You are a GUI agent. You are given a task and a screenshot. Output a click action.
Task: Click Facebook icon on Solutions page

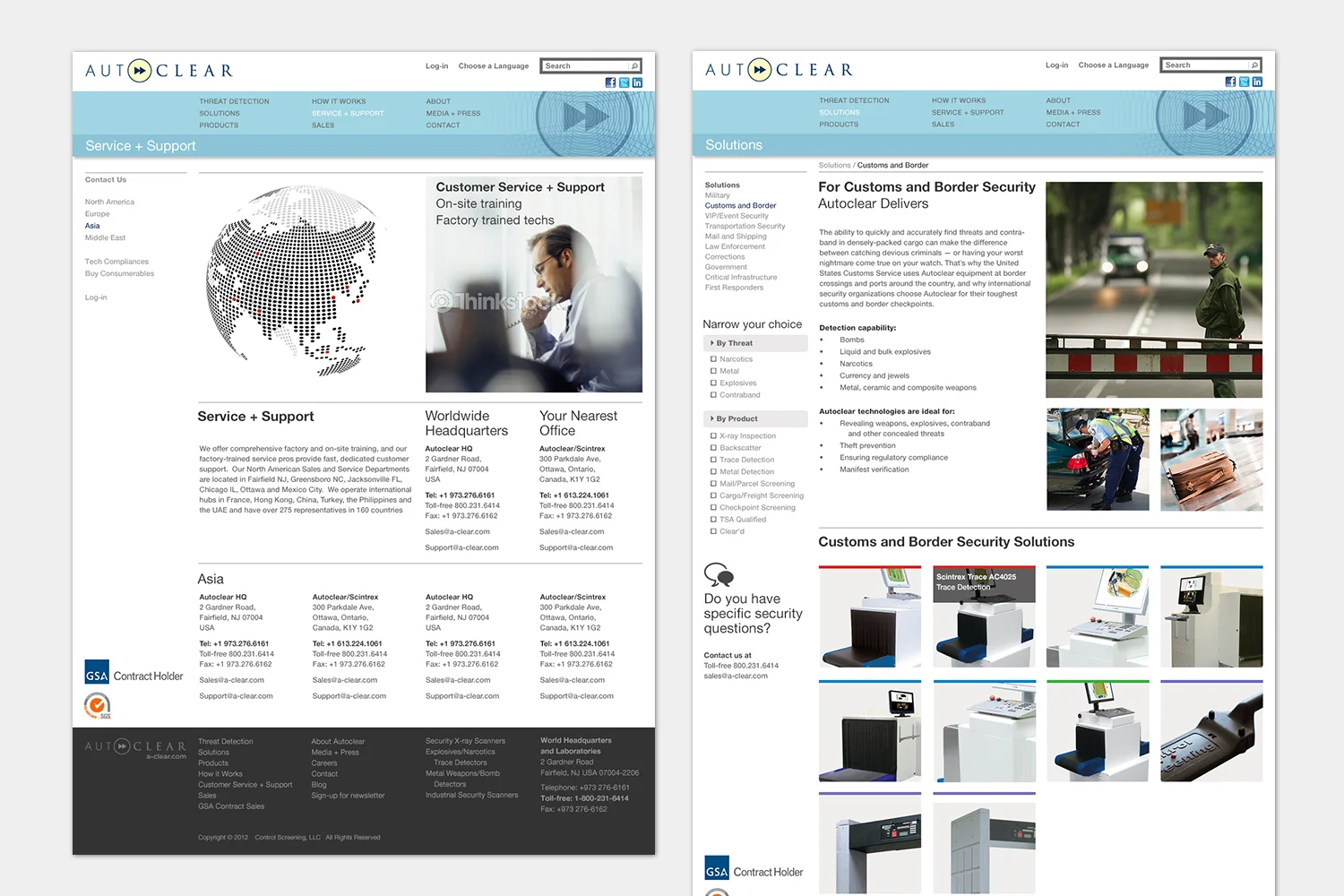pos(1230,82)
